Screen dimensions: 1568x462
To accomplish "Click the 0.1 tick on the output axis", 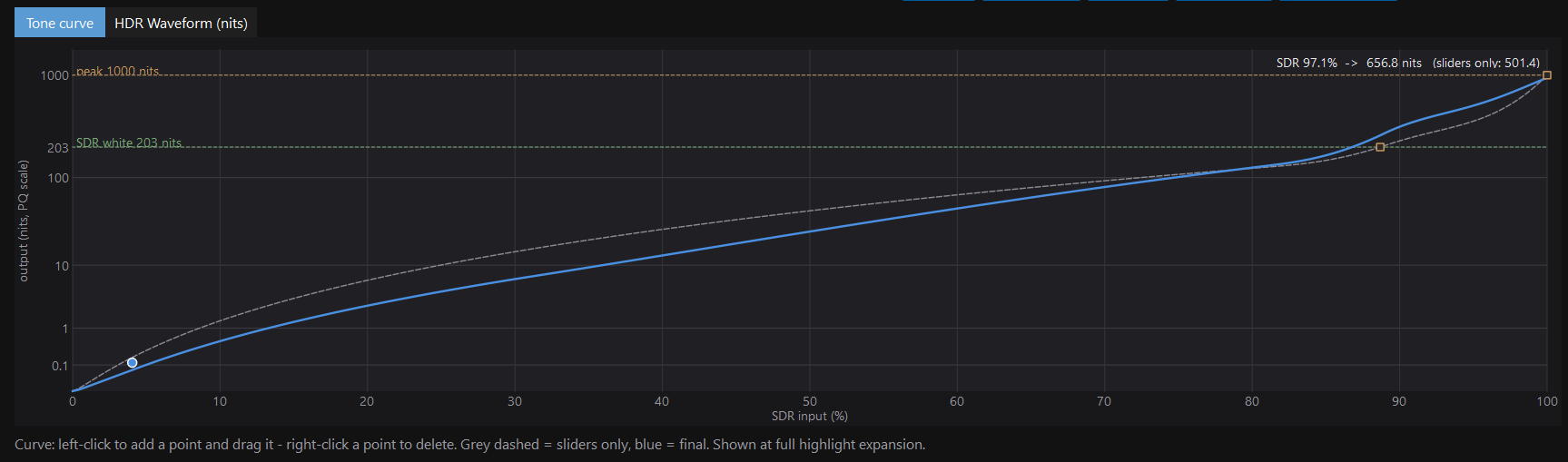I will pos(60,366).
